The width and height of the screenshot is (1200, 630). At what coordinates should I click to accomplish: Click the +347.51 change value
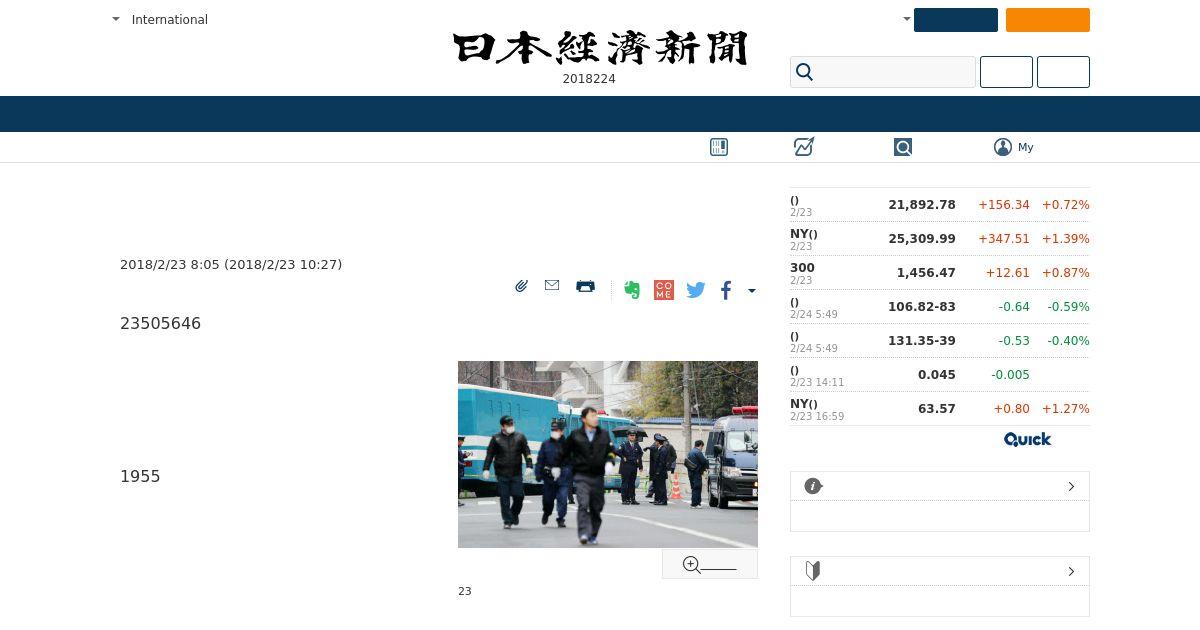pyautogui.click(x=1004, y=239)
